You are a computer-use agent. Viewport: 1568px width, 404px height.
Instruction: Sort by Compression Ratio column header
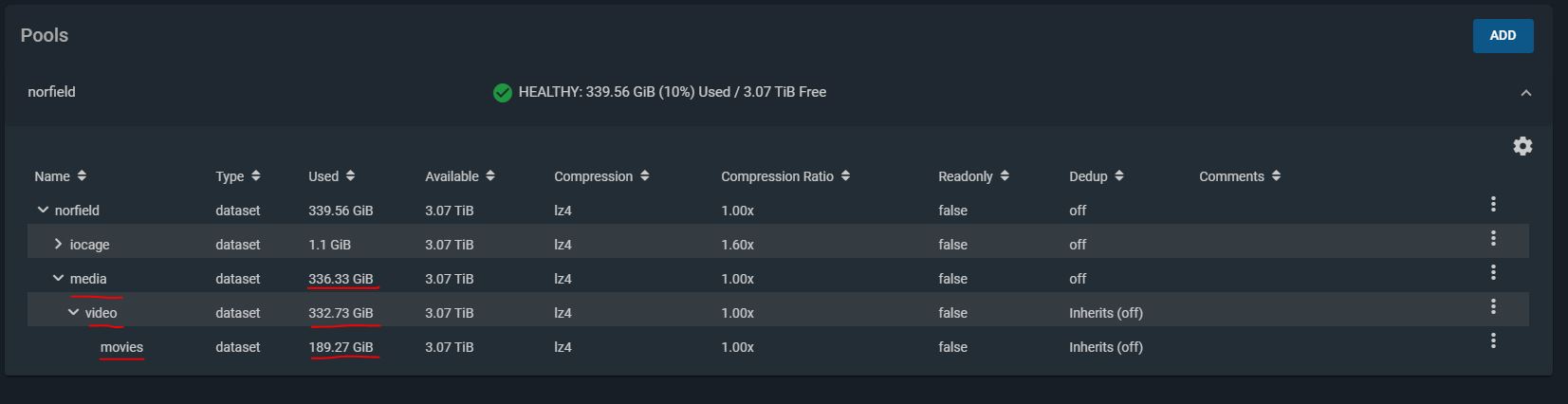click(785, 176)
